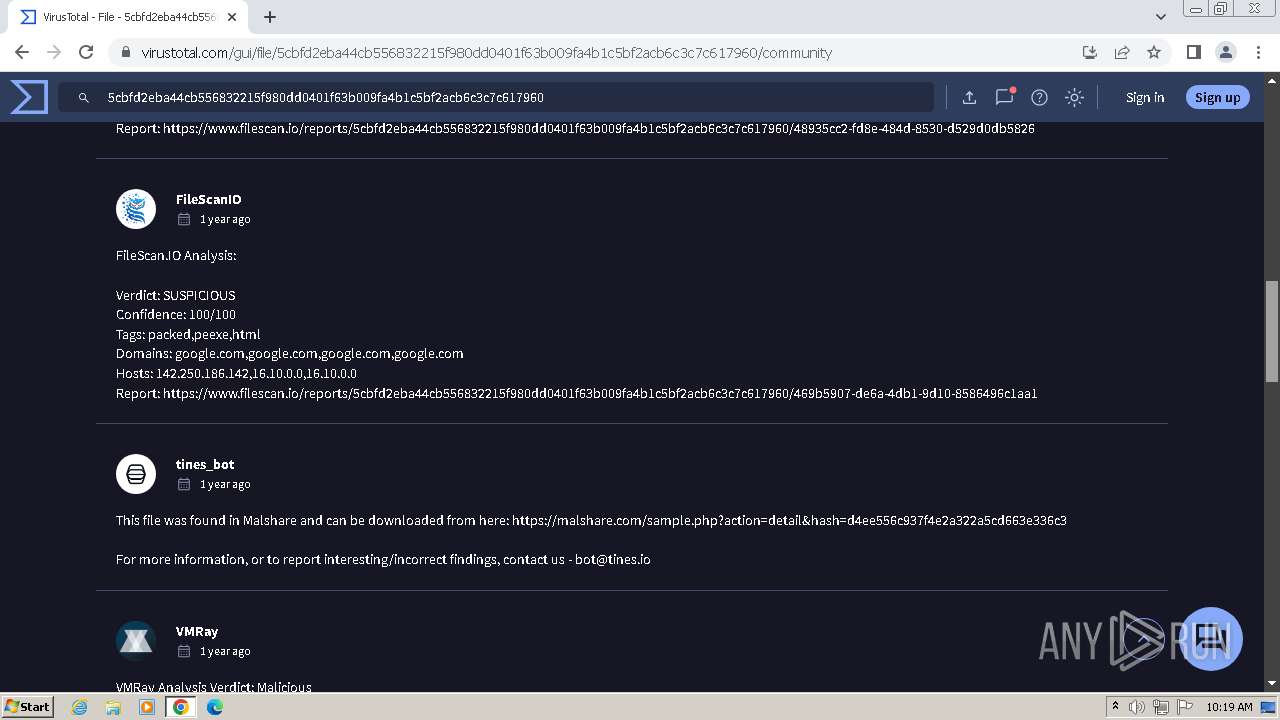
Task: Click the browser address bar URL
Action: coord(486,53)
